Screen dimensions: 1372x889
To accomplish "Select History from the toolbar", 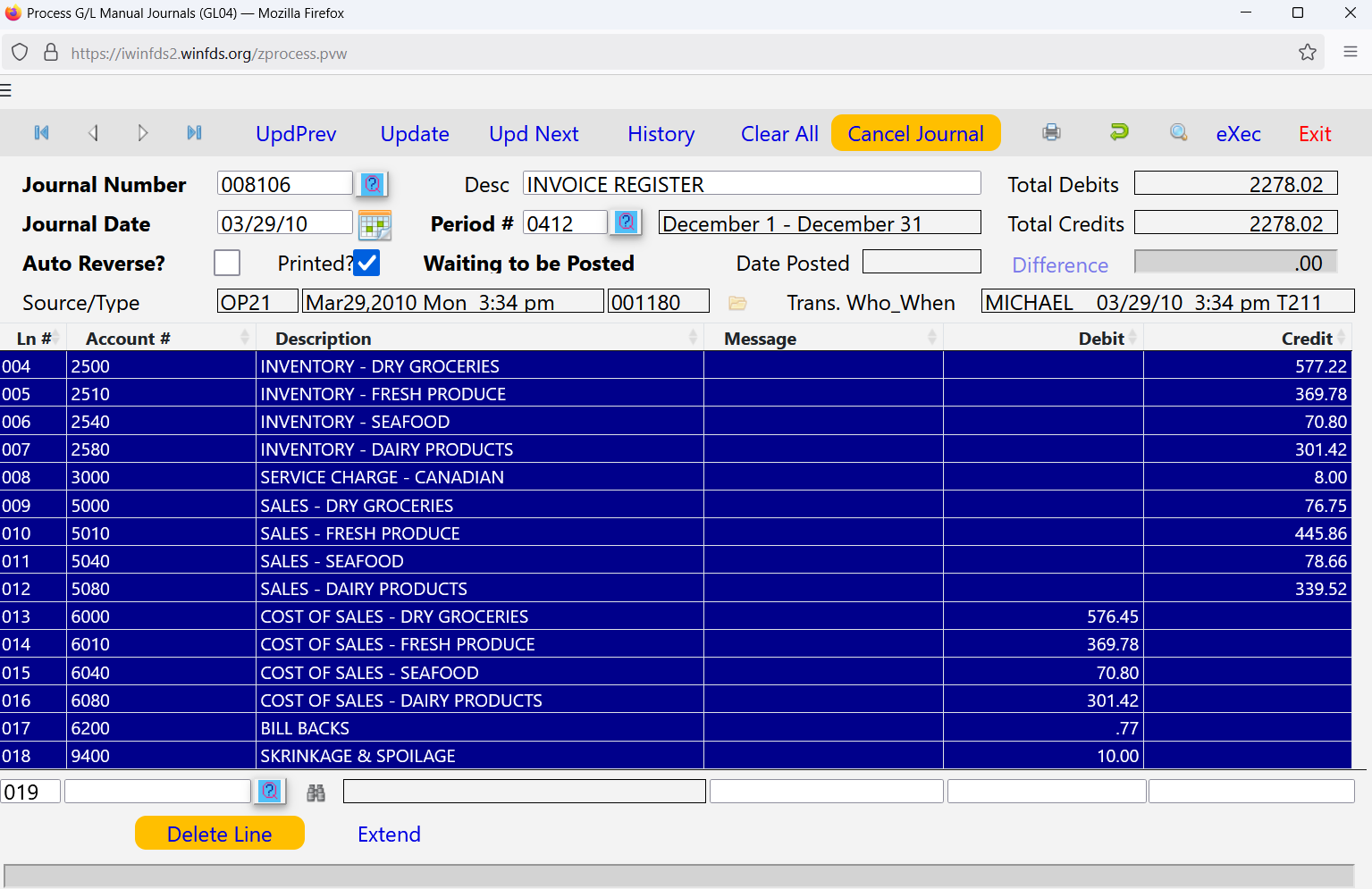I will point(661,133).
